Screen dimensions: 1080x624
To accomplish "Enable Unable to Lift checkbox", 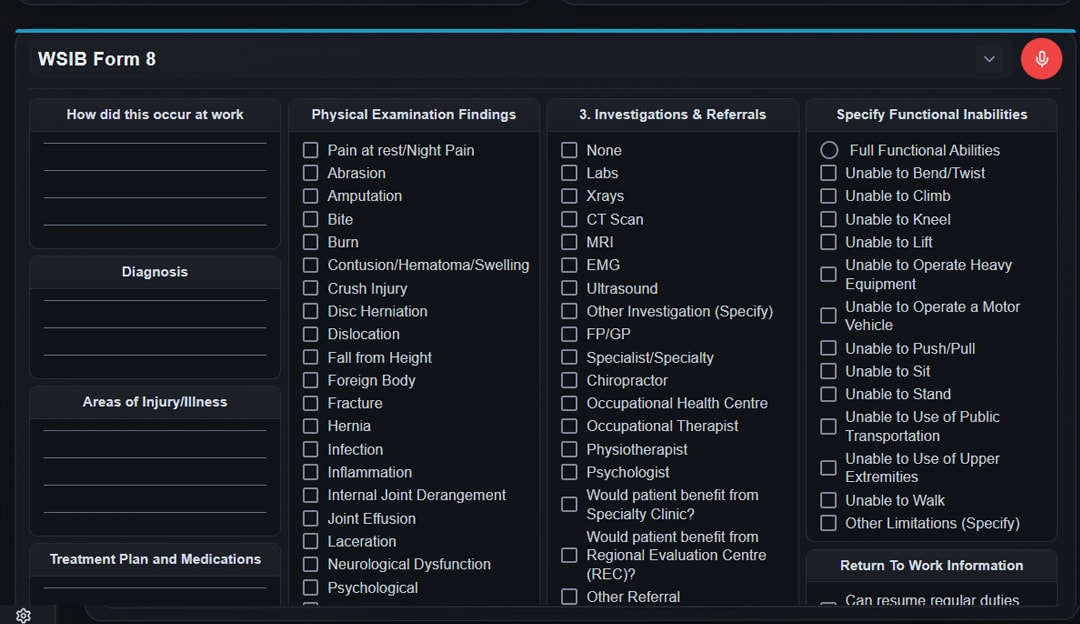I will click(x=828, y=242).
